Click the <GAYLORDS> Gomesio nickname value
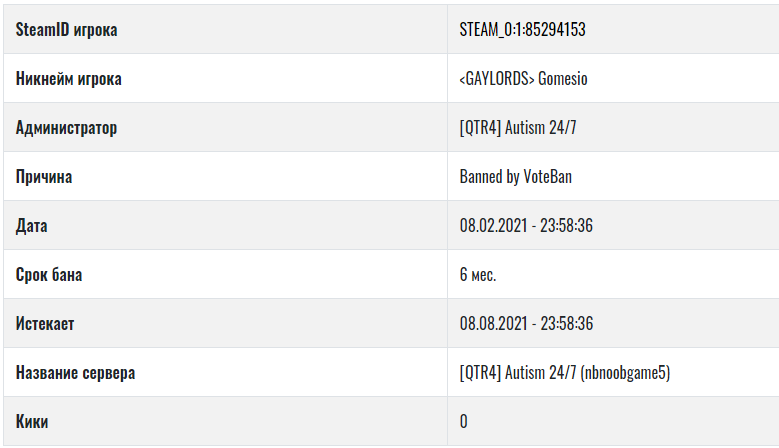 (523, 79)
